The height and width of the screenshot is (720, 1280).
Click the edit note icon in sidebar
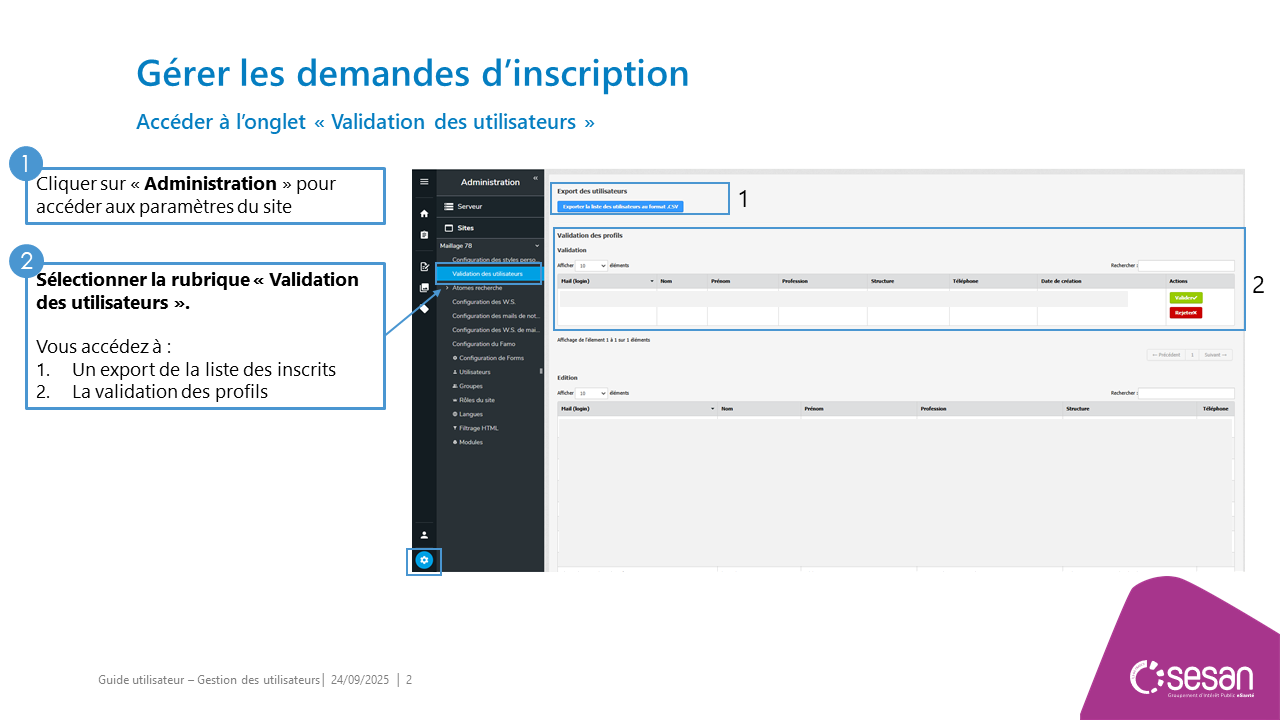tap(424, 267)
